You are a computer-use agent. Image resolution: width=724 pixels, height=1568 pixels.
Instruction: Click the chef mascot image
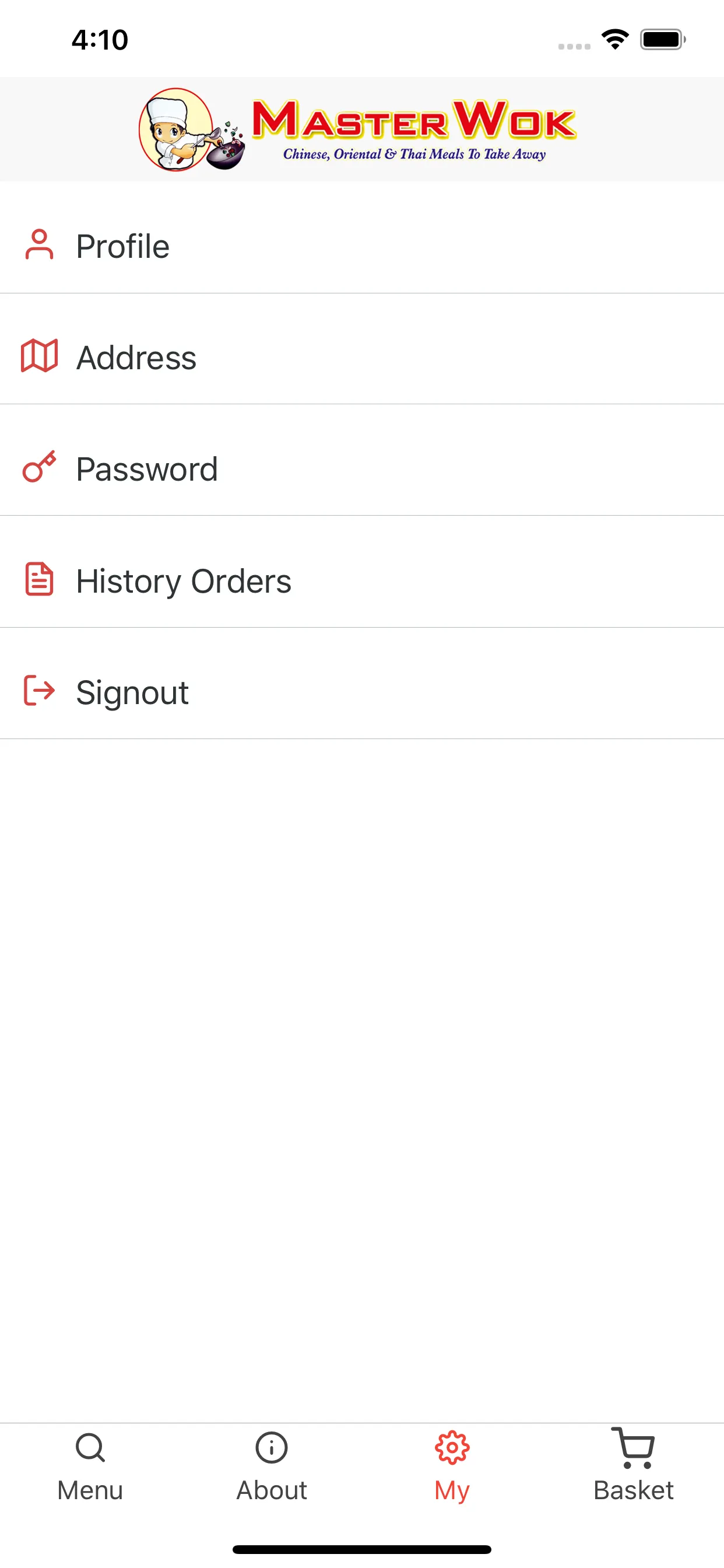click(178, 129)
